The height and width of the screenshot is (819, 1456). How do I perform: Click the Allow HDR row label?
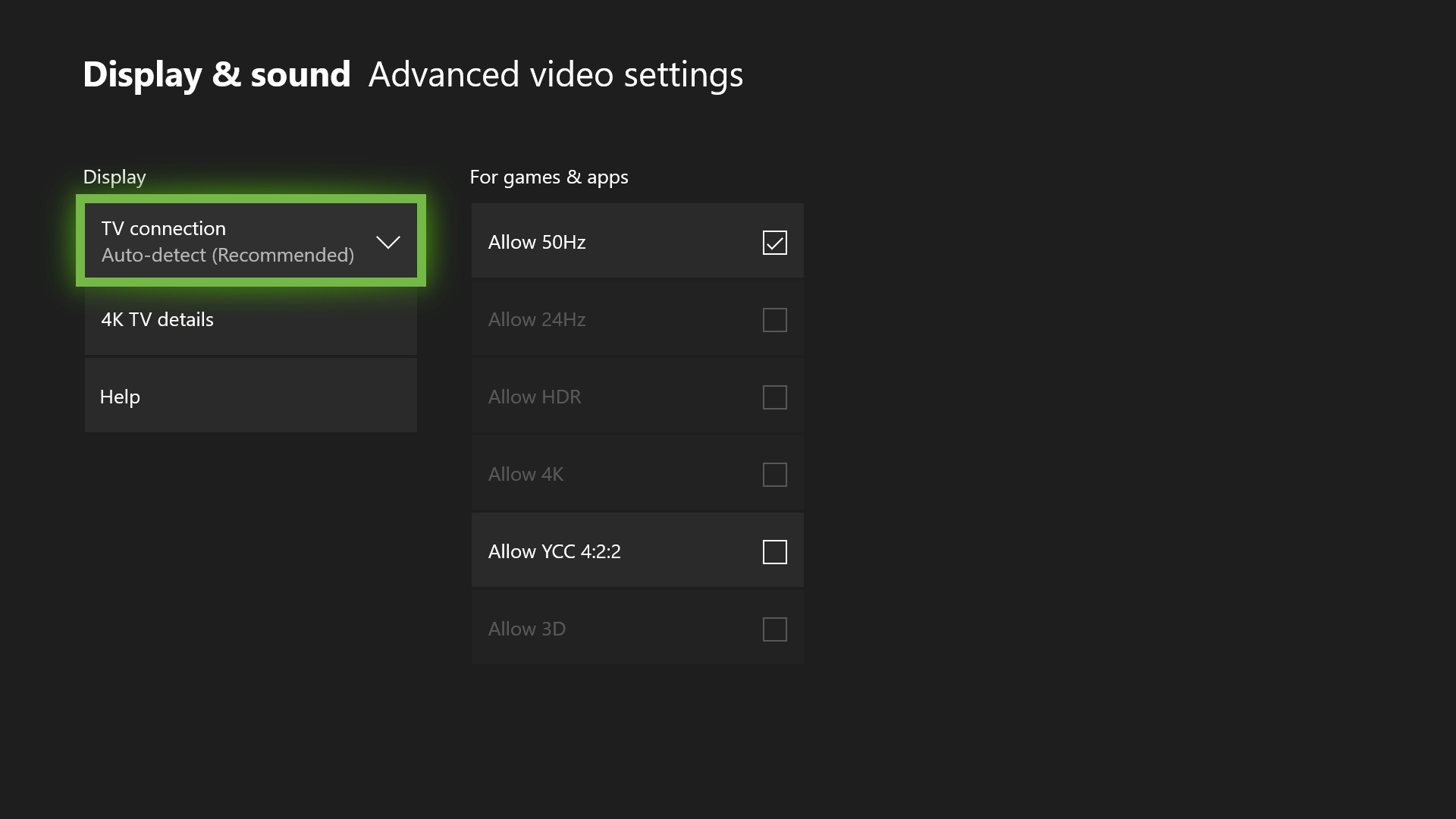coord(535,397)
